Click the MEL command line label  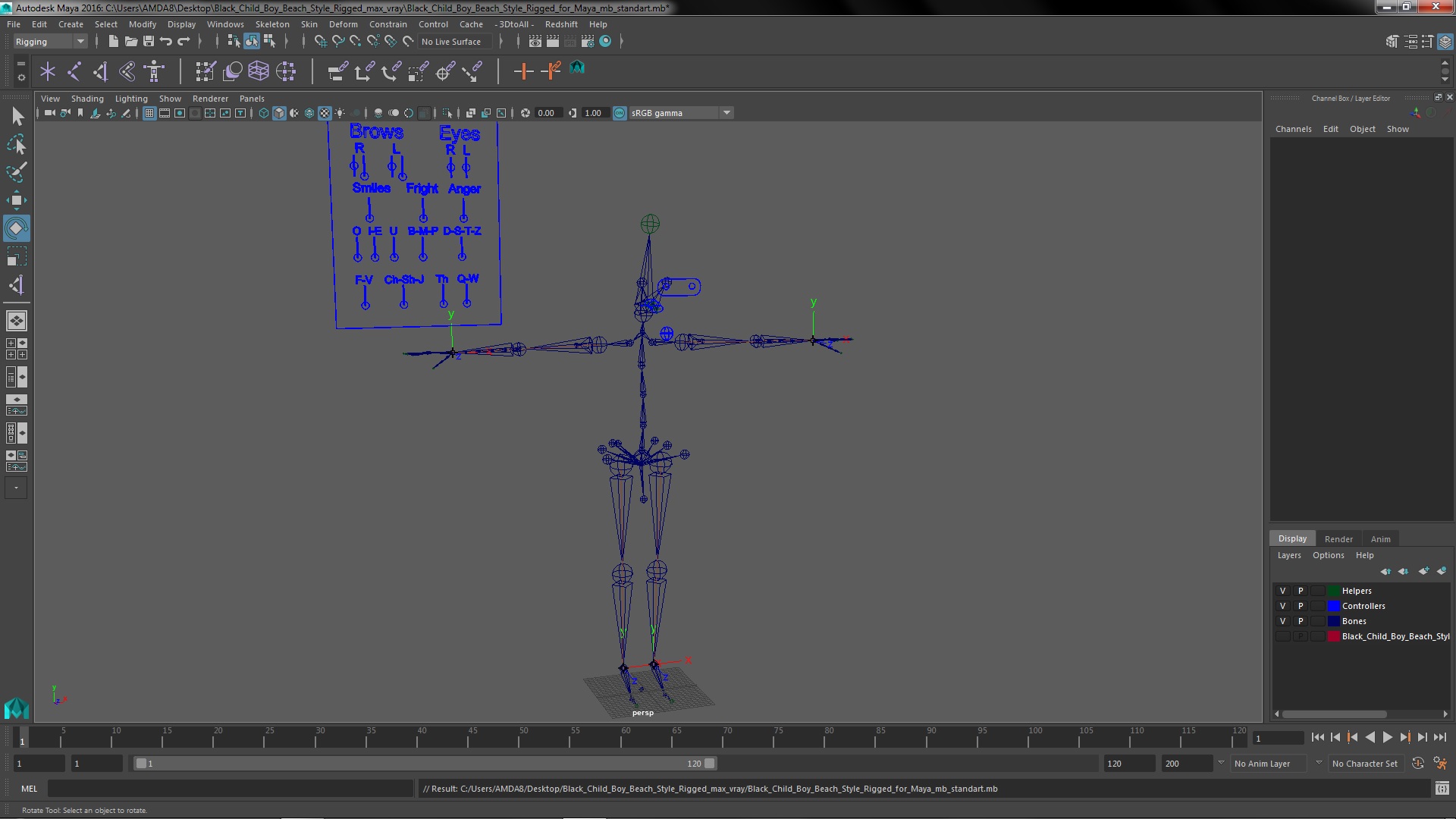tap(29, 789)
